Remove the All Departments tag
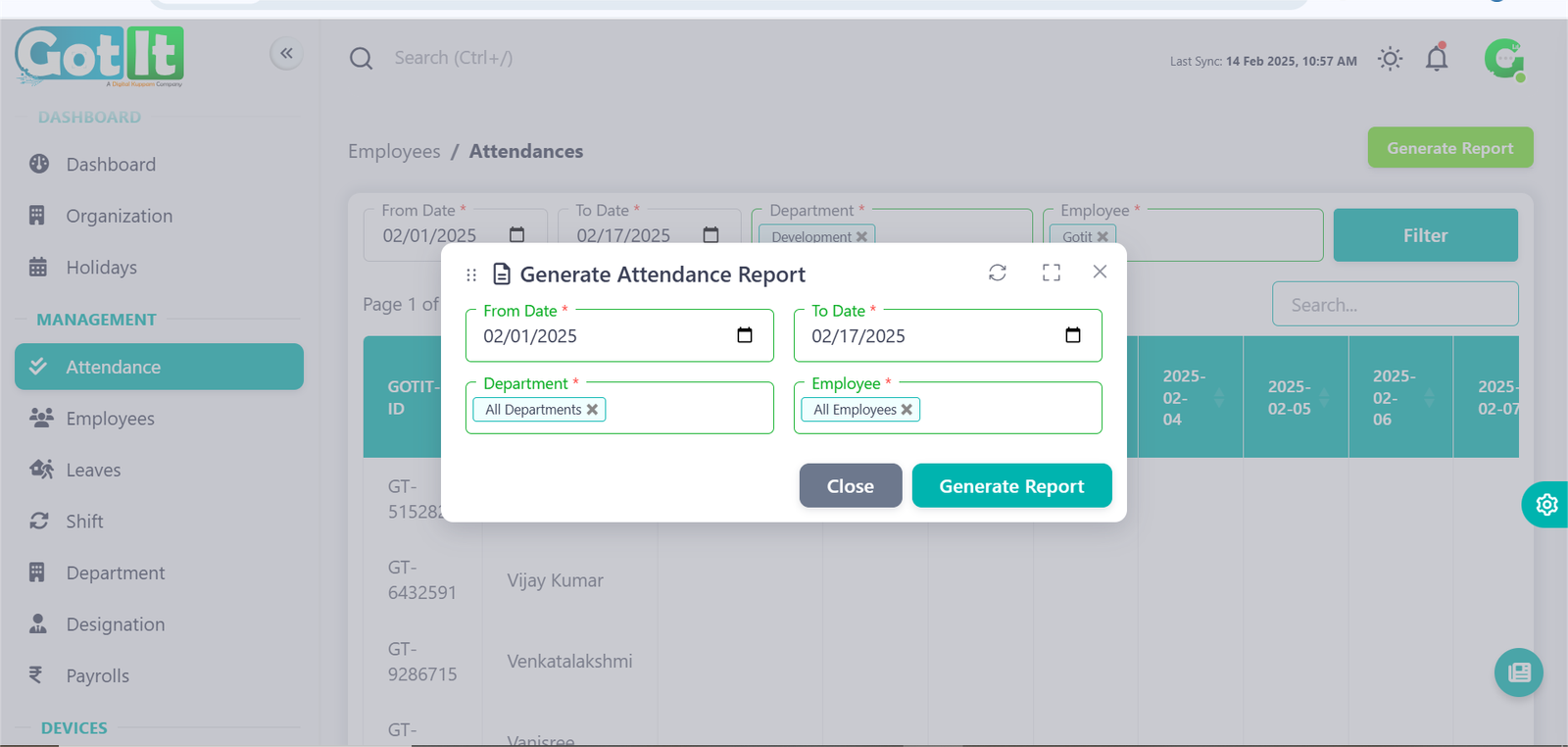Screen dimensions: 1568x747 coord(593,410)
